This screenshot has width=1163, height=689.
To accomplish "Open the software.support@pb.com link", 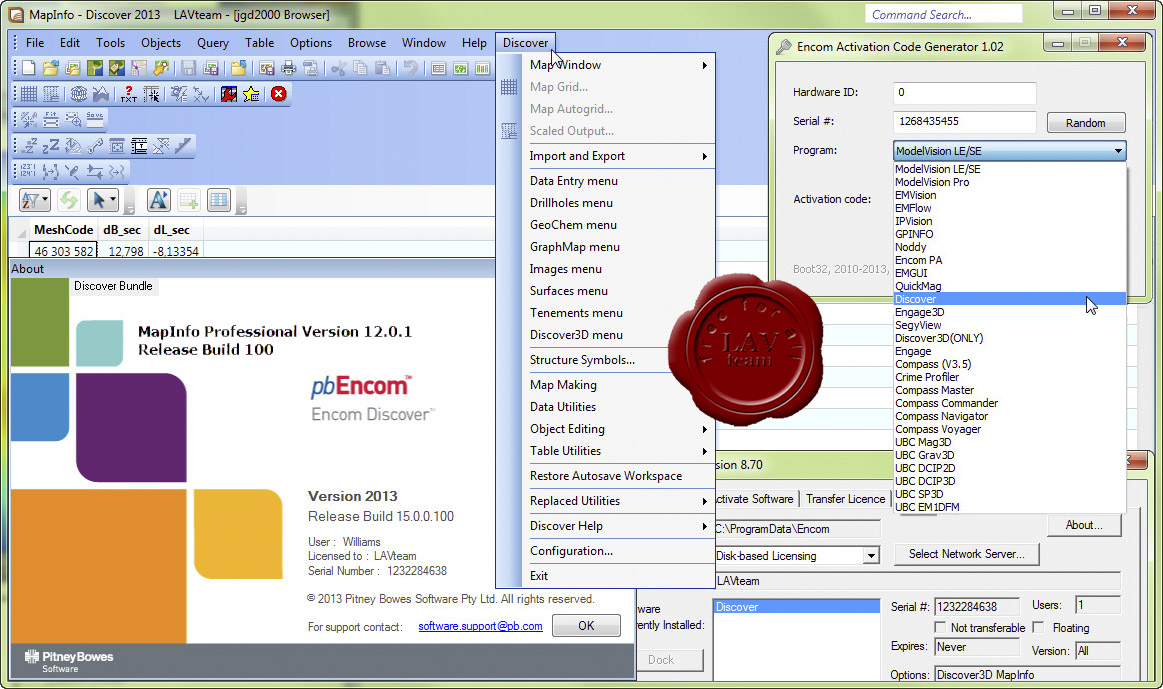I will point(480,626).
